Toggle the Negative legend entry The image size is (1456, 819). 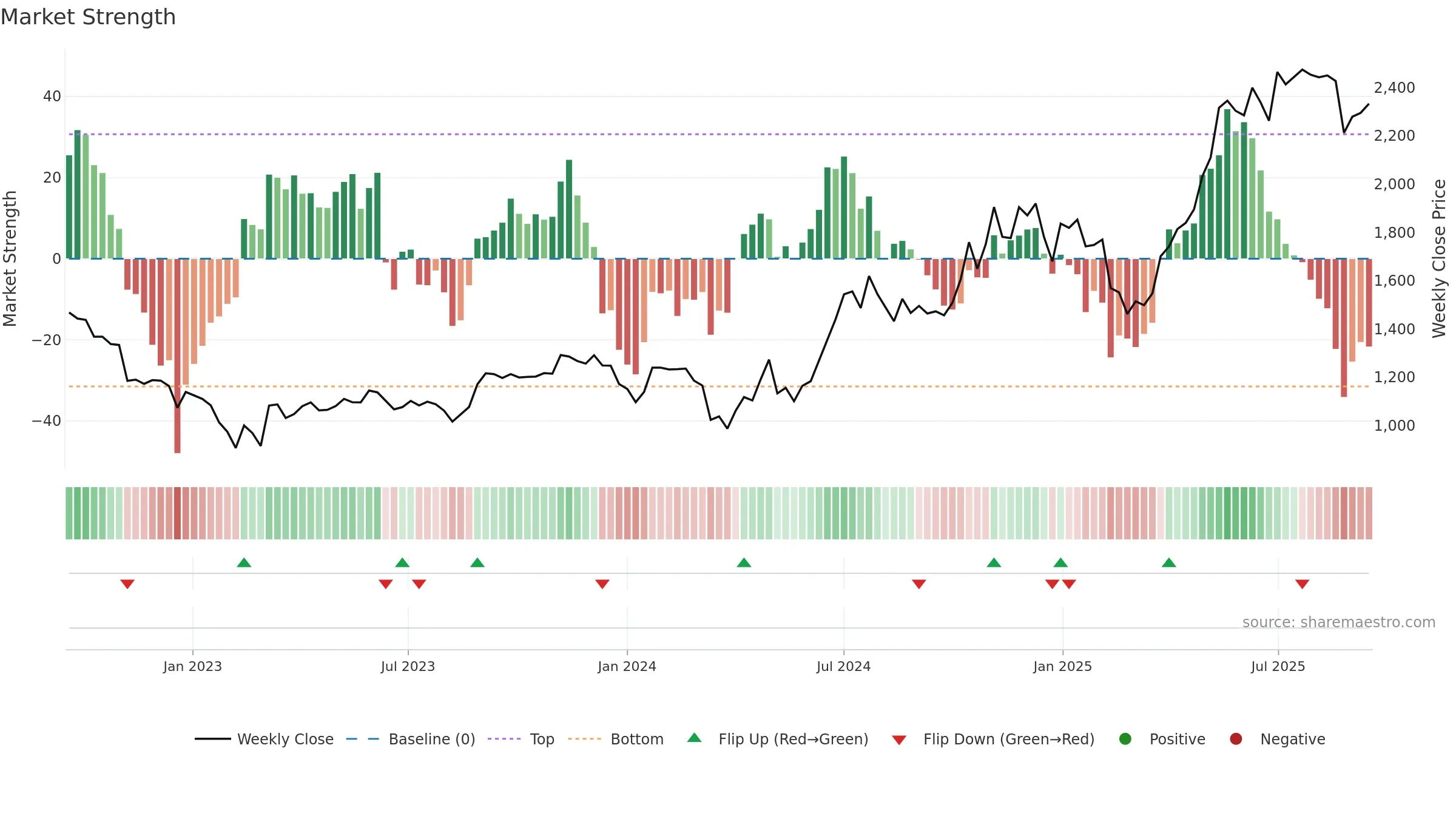[1277, 739]
